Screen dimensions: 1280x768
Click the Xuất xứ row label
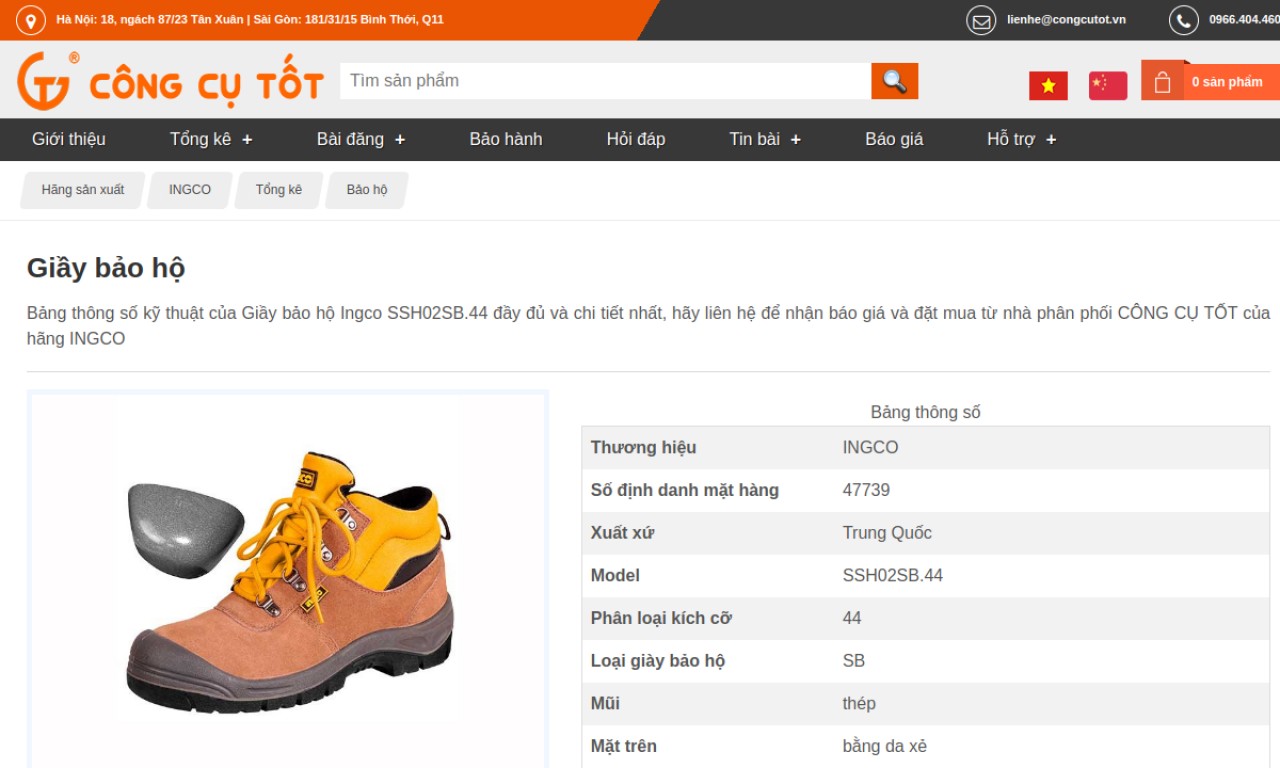pos(622,533)
